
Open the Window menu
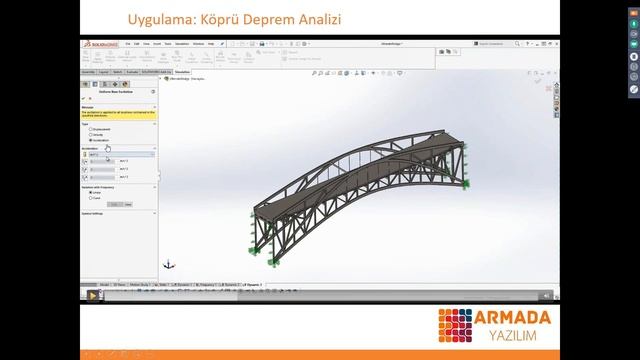(x=198, y=44)
